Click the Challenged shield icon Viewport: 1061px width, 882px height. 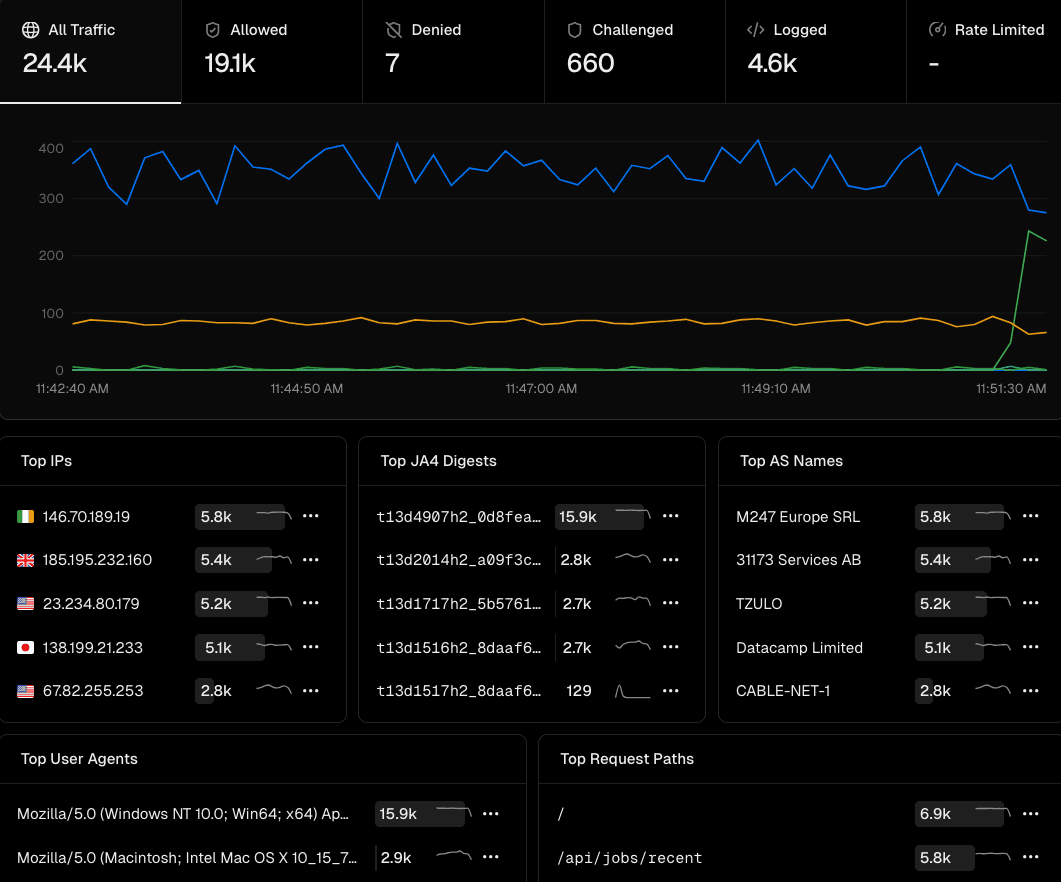click(573, 30)
